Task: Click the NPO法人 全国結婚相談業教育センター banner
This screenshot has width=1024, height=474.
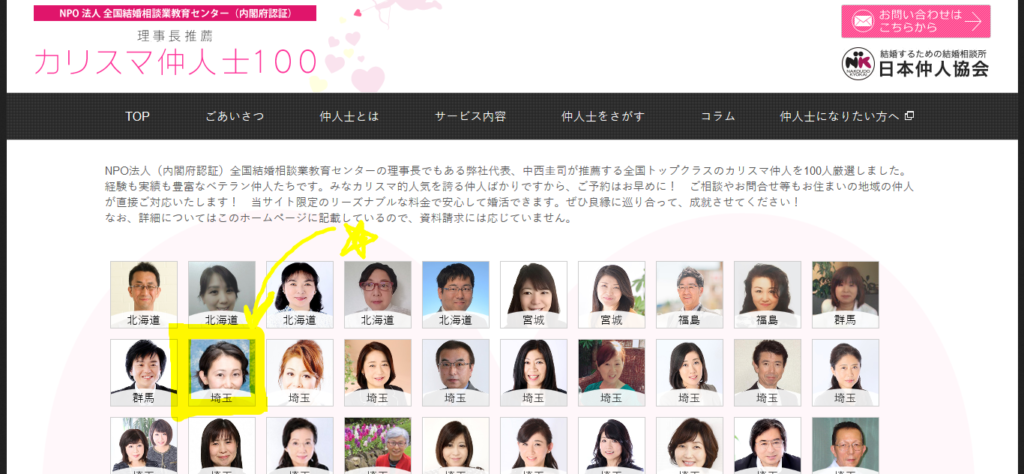Action: (175, 13)
